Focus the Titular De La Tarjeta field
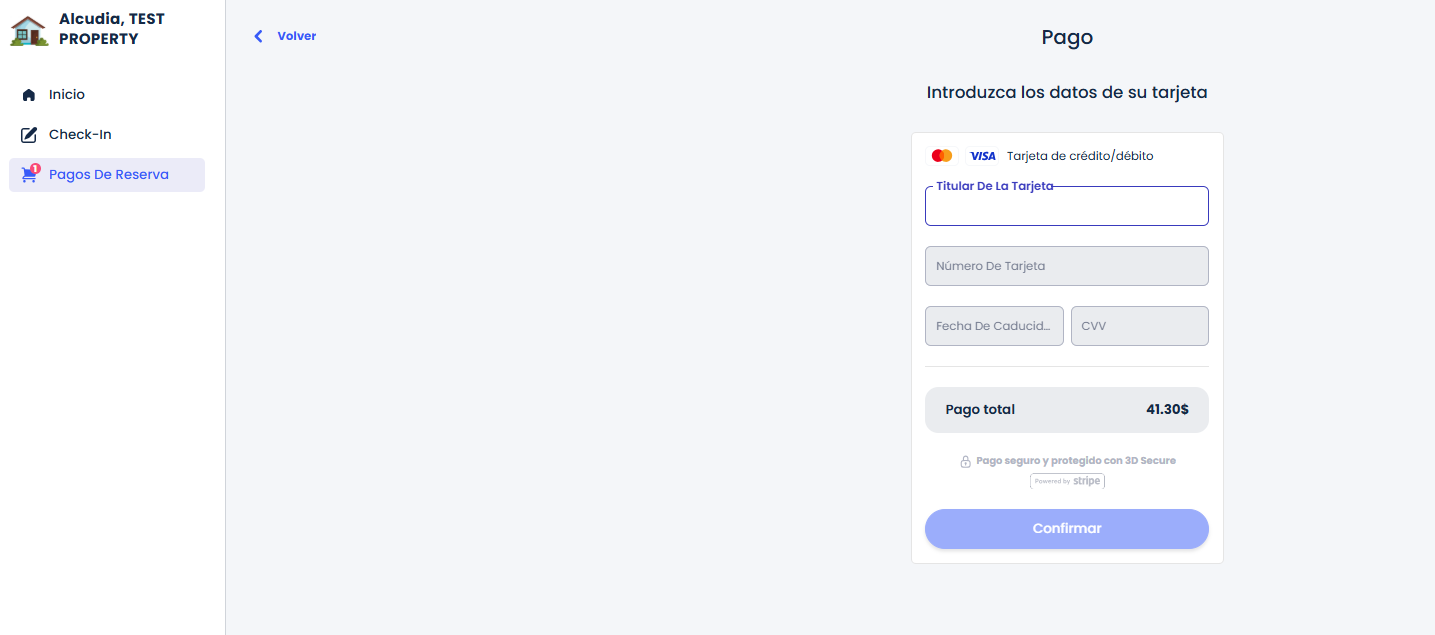 (1066, 207)
